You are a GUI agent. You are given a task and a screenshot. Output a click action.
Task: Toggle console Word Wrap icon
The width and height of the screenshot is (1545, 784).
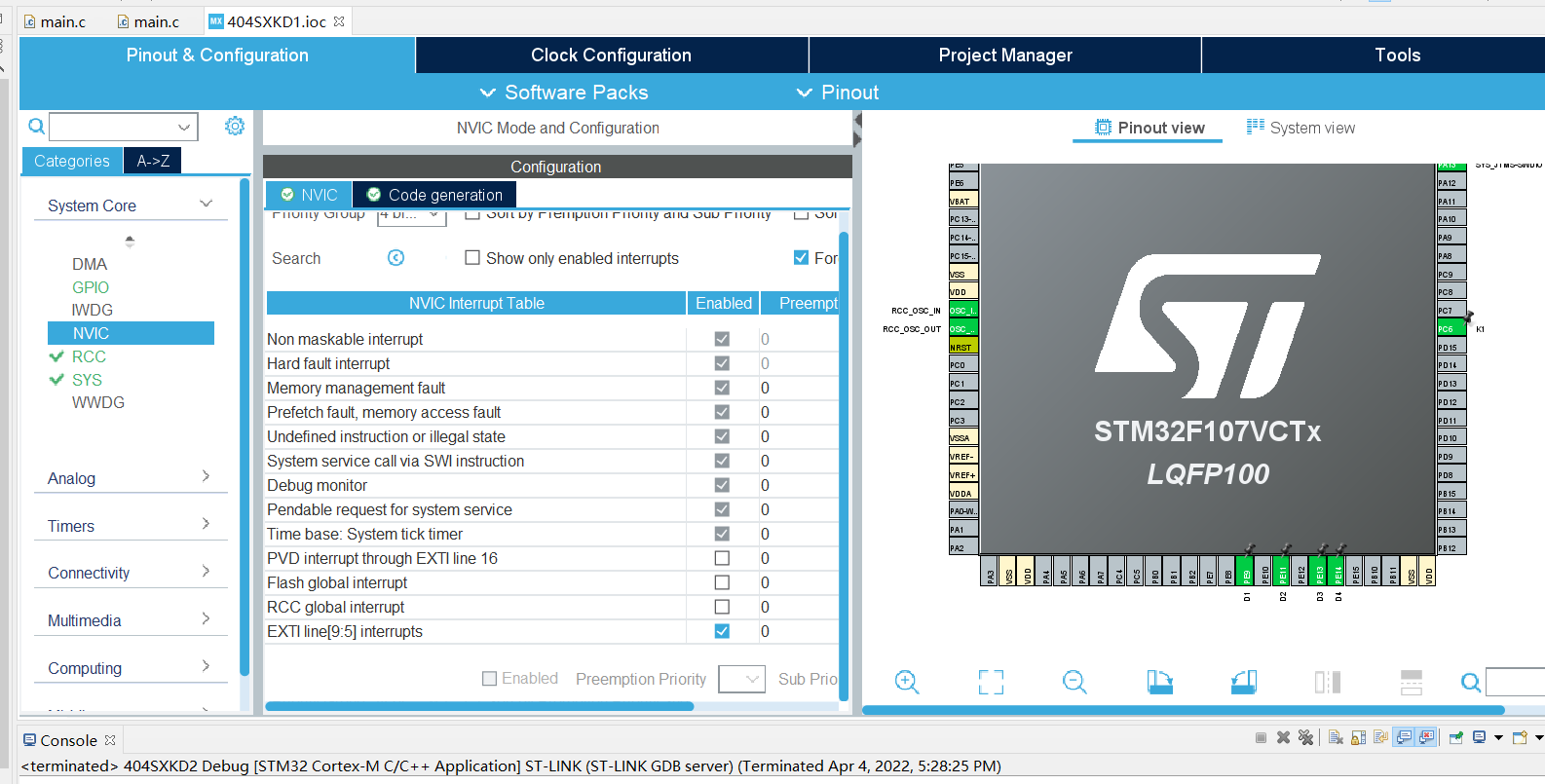tap(1380, 737)
